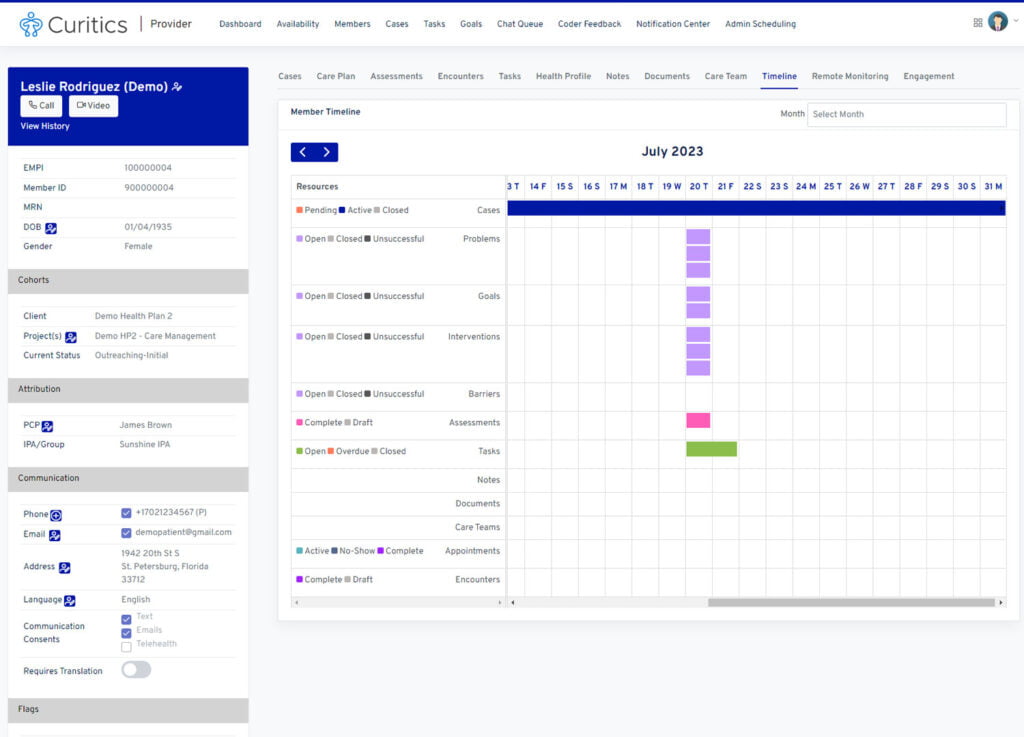The height and width of the screenshot is (737, 1024).
Task: Switch to the Remote Monitoring tab
Action: point(850,76)
